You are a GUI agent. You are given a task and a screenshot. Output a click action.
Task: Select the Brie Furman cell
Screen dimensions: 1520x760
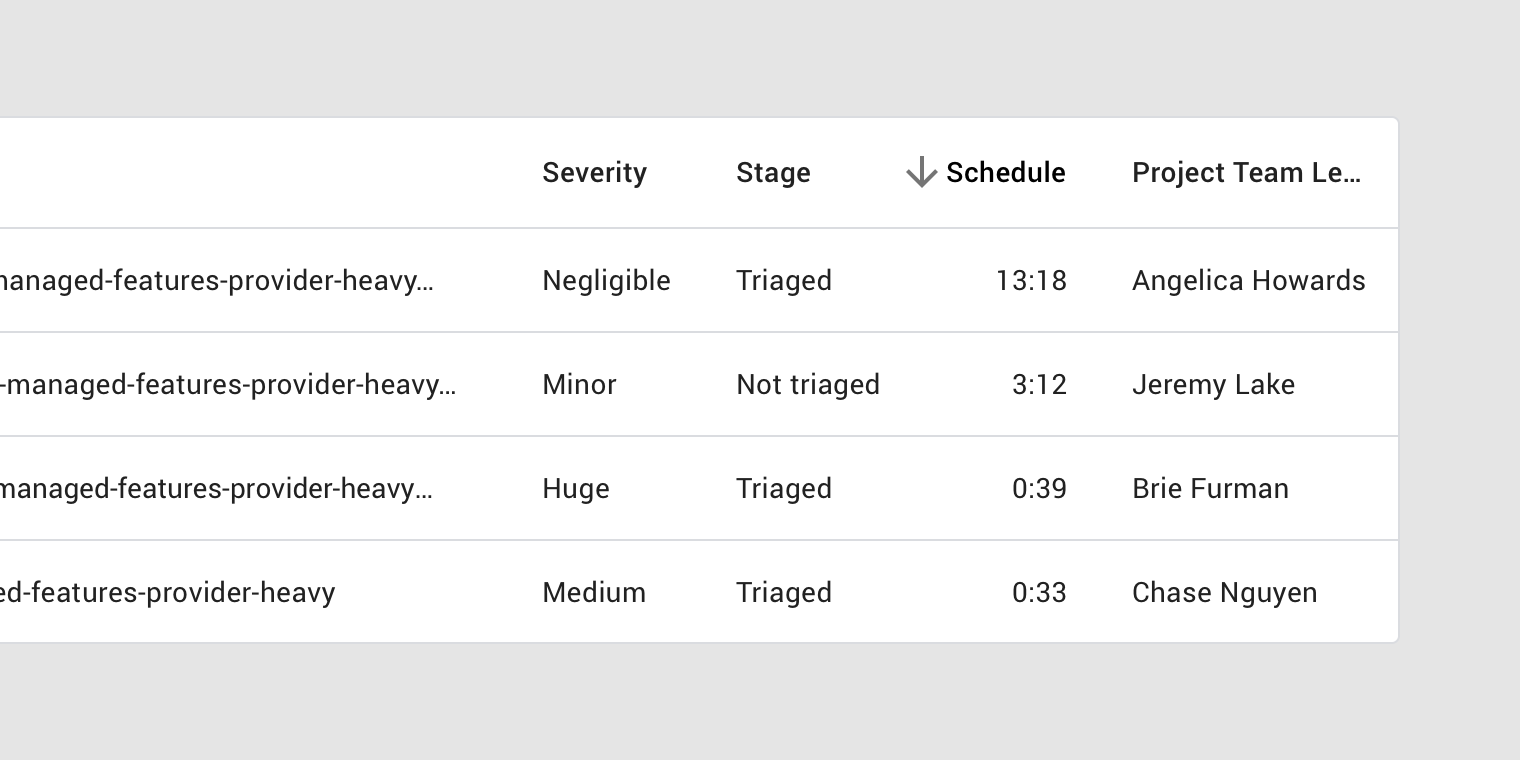[1210, 489]
